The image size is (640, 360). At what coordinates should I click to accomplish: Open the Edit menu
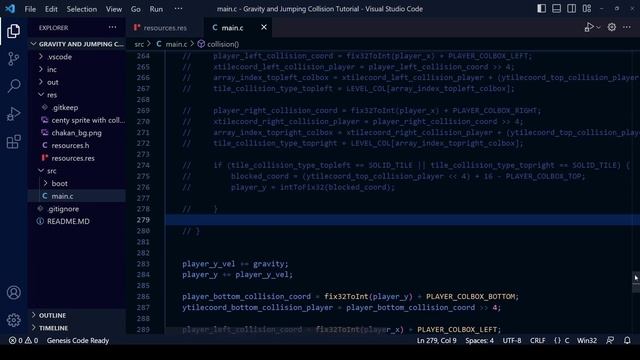(51, 9)
